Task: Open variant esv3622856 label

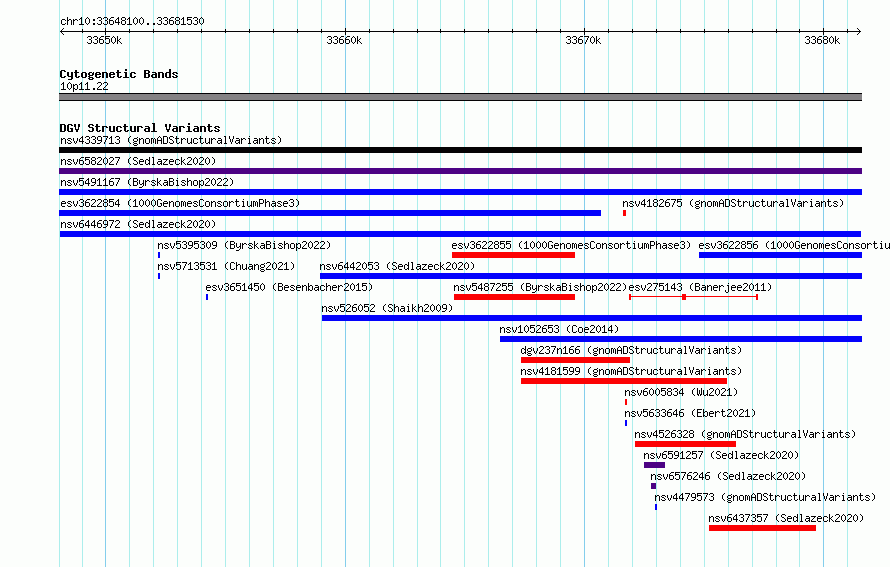Action: (794, 245)
